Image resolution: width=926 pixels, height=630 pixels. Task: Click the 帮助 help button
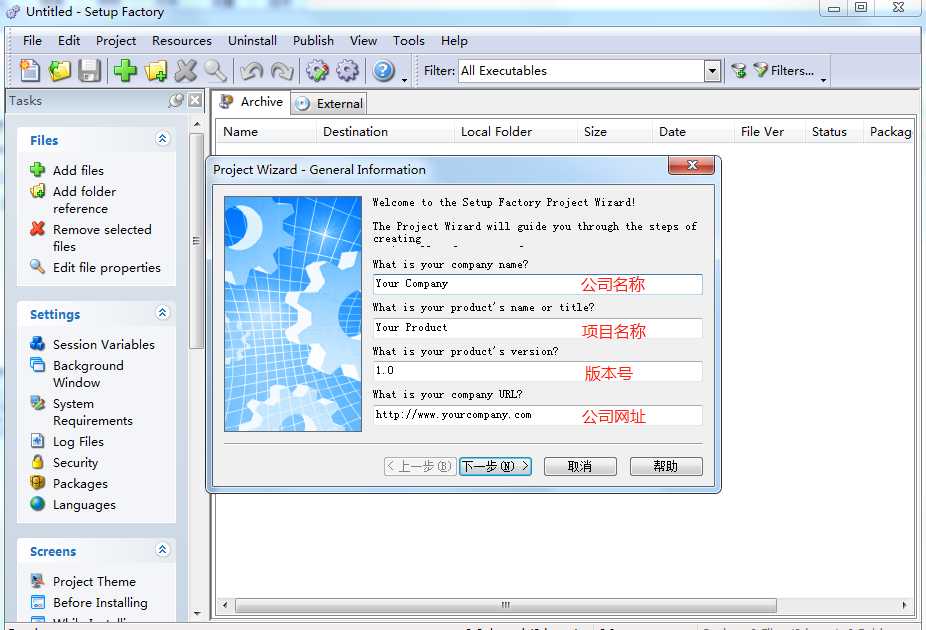point(666,466)
